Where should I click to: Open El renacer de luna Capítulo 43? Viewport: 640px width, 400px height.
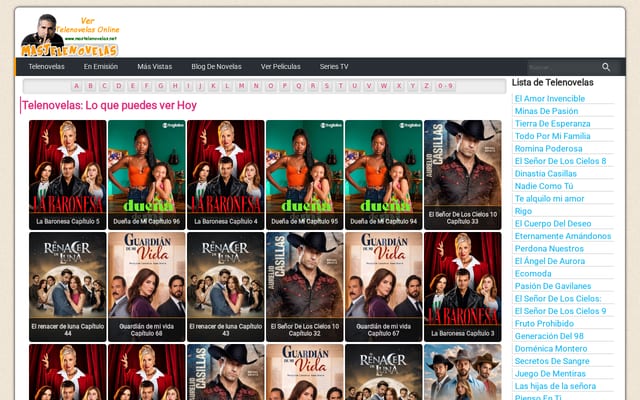tap(226, 287)
